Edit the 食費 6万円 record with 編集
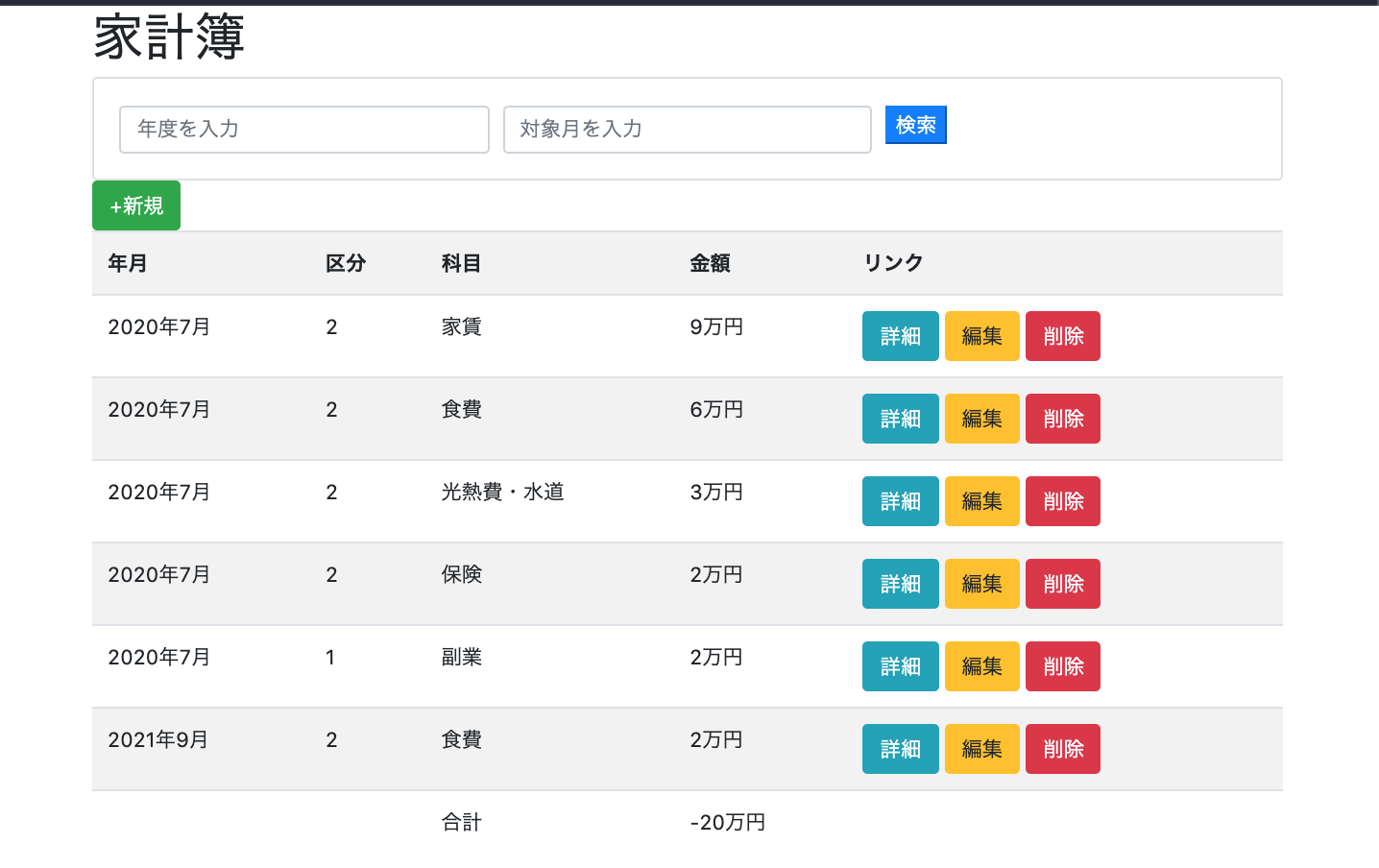The height and width of the screenshot is (868, 1379). (981, 419)
